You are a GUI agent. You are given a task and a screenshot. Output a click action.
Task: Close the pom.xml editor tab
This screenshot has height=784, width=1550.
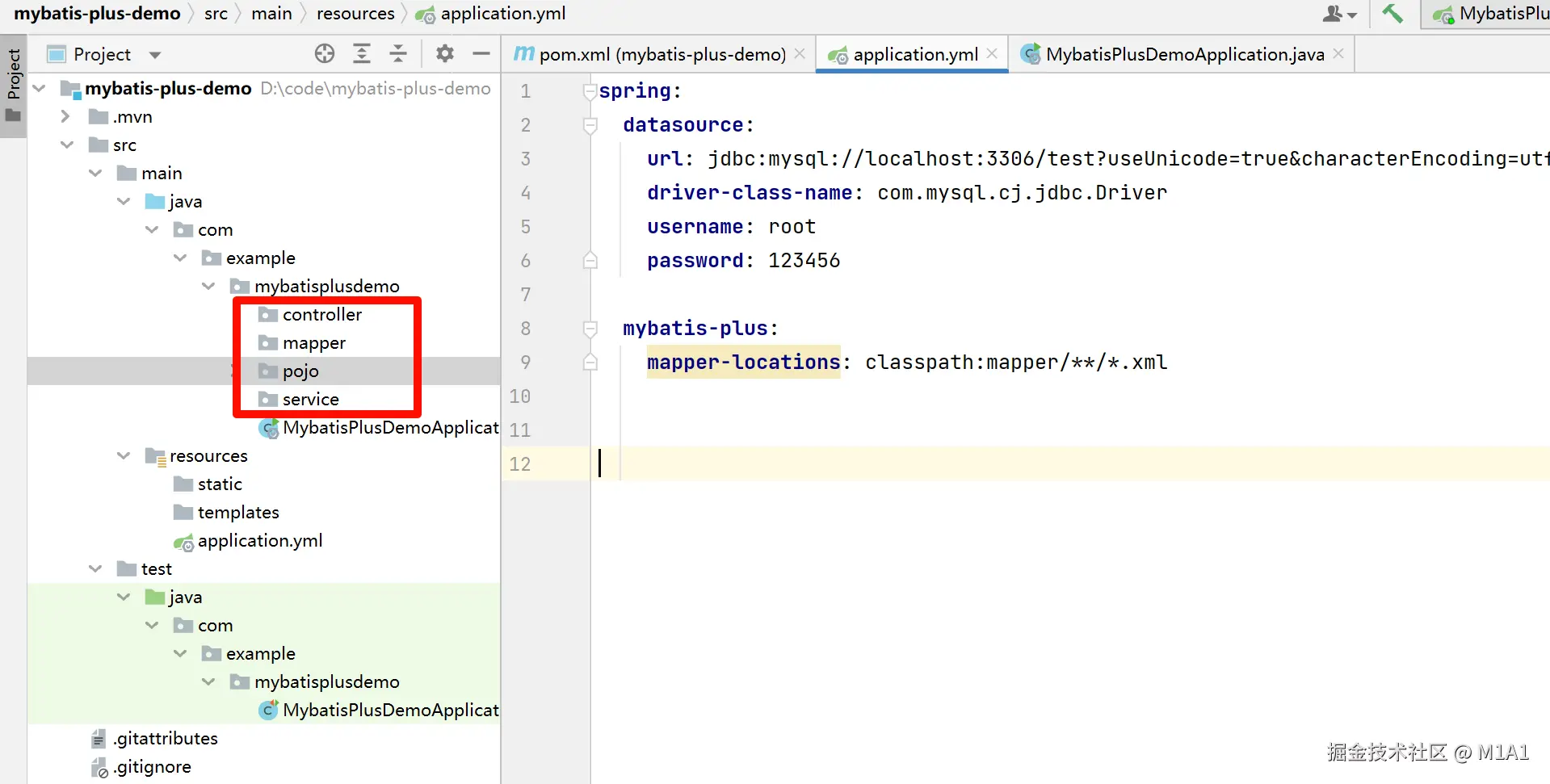point(800,53)
